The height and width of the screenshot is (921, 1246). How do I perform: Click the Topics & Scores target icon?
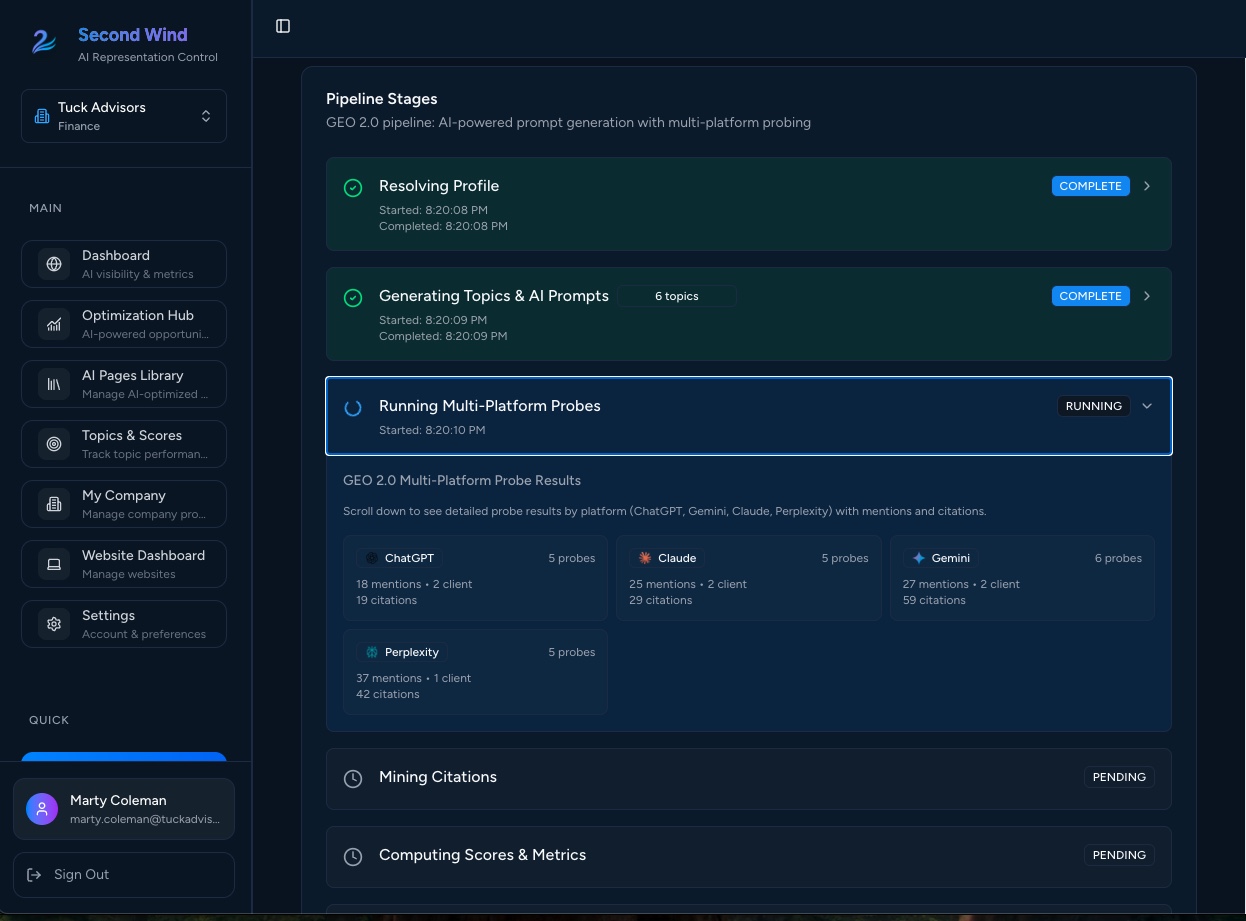tap(54, 444)
